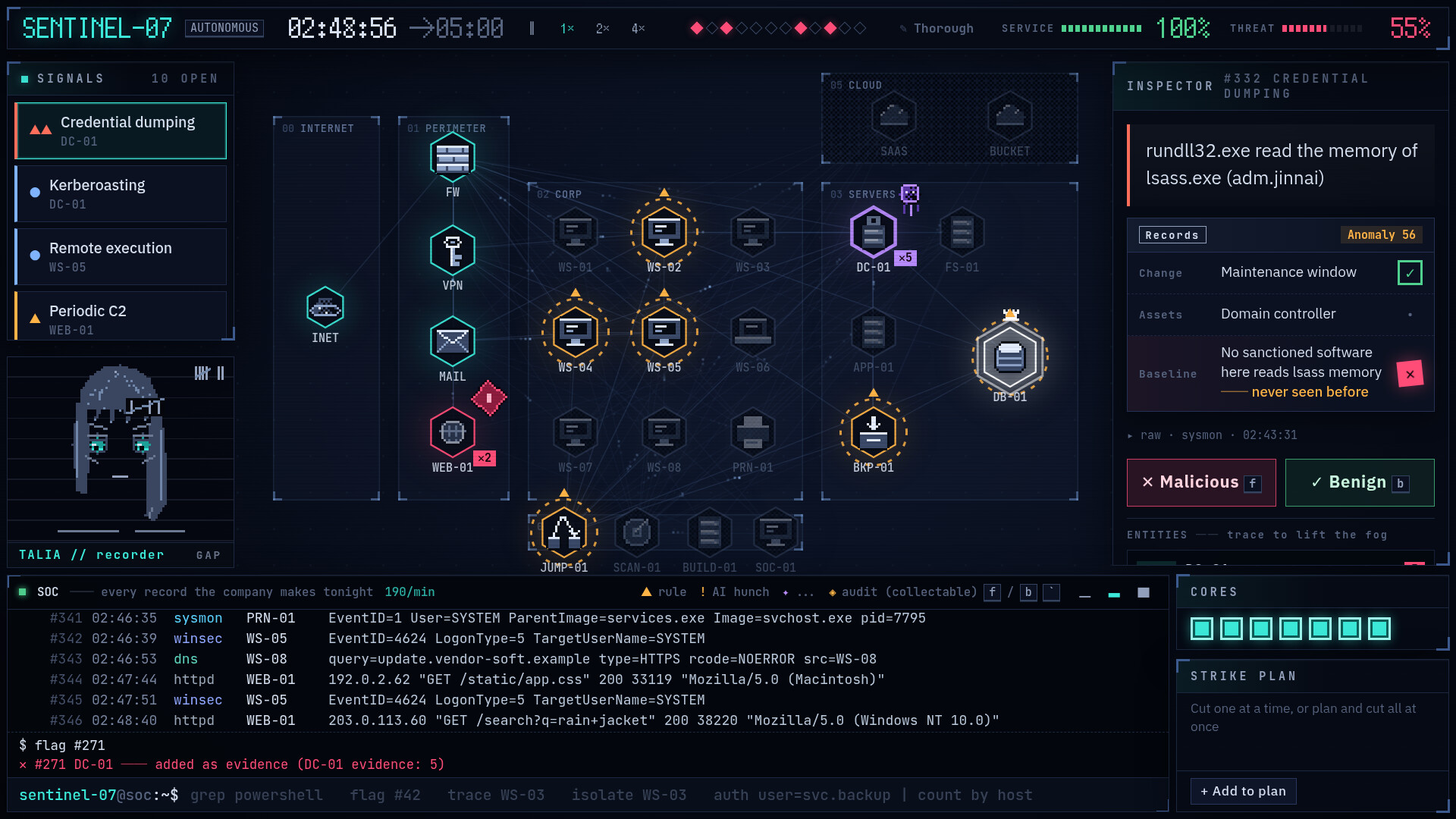1456x819 pixels.
Task: Open the Thorough mode selector
Action: (x=937, y=28)
